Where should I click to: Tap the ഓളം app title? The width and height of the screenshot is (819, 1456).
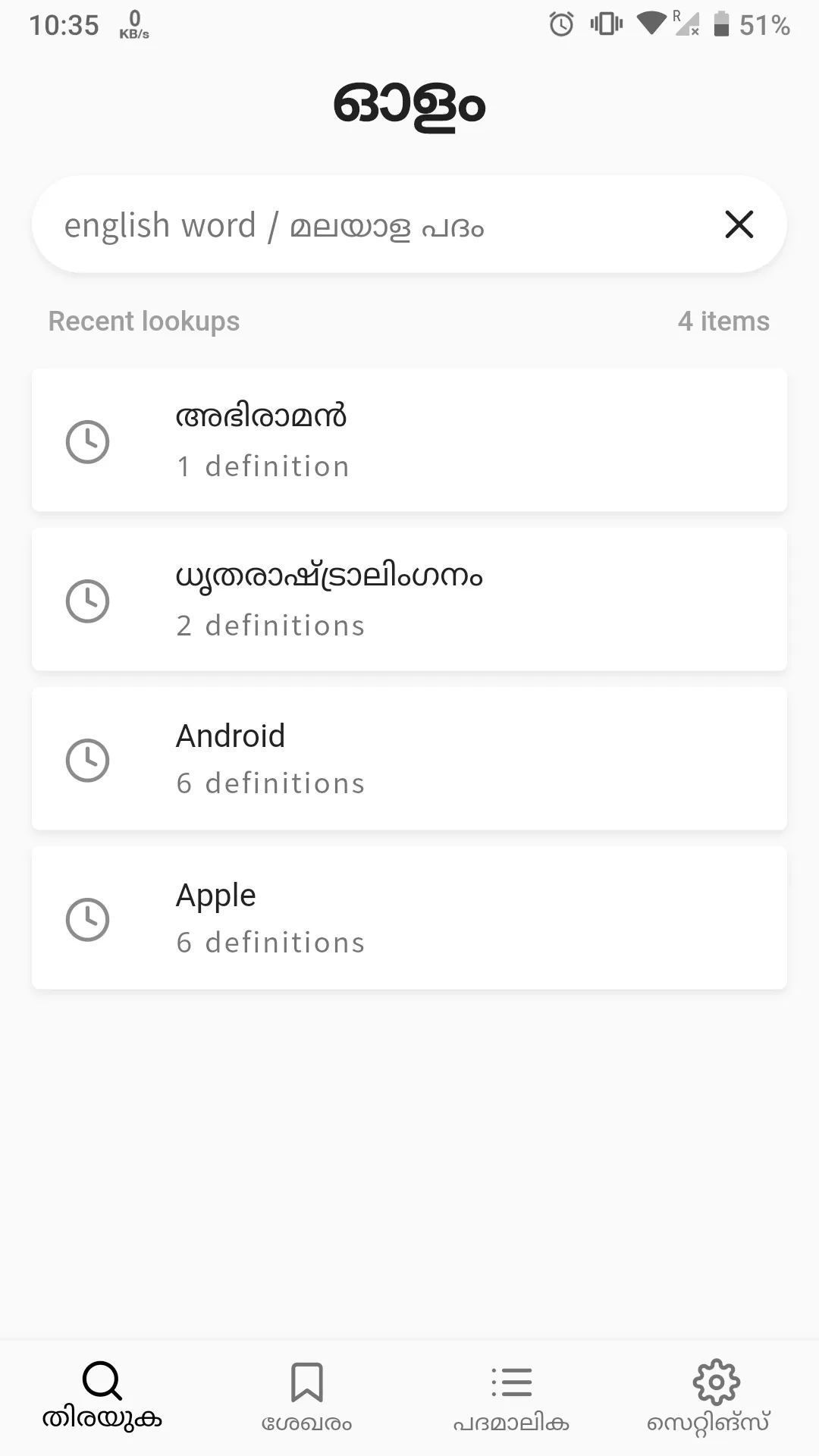[409, 105]
